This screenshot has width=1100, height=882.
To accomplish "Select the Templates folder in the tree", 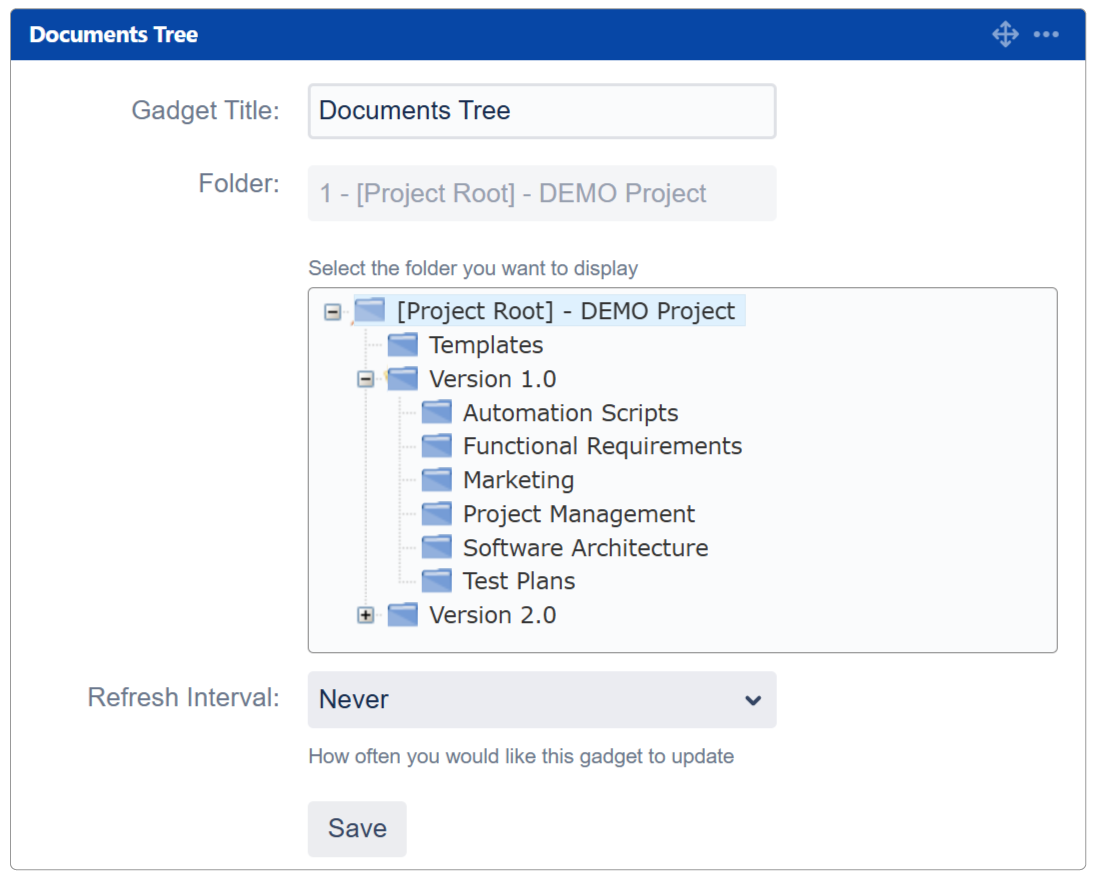I will [x=486, y=344].
